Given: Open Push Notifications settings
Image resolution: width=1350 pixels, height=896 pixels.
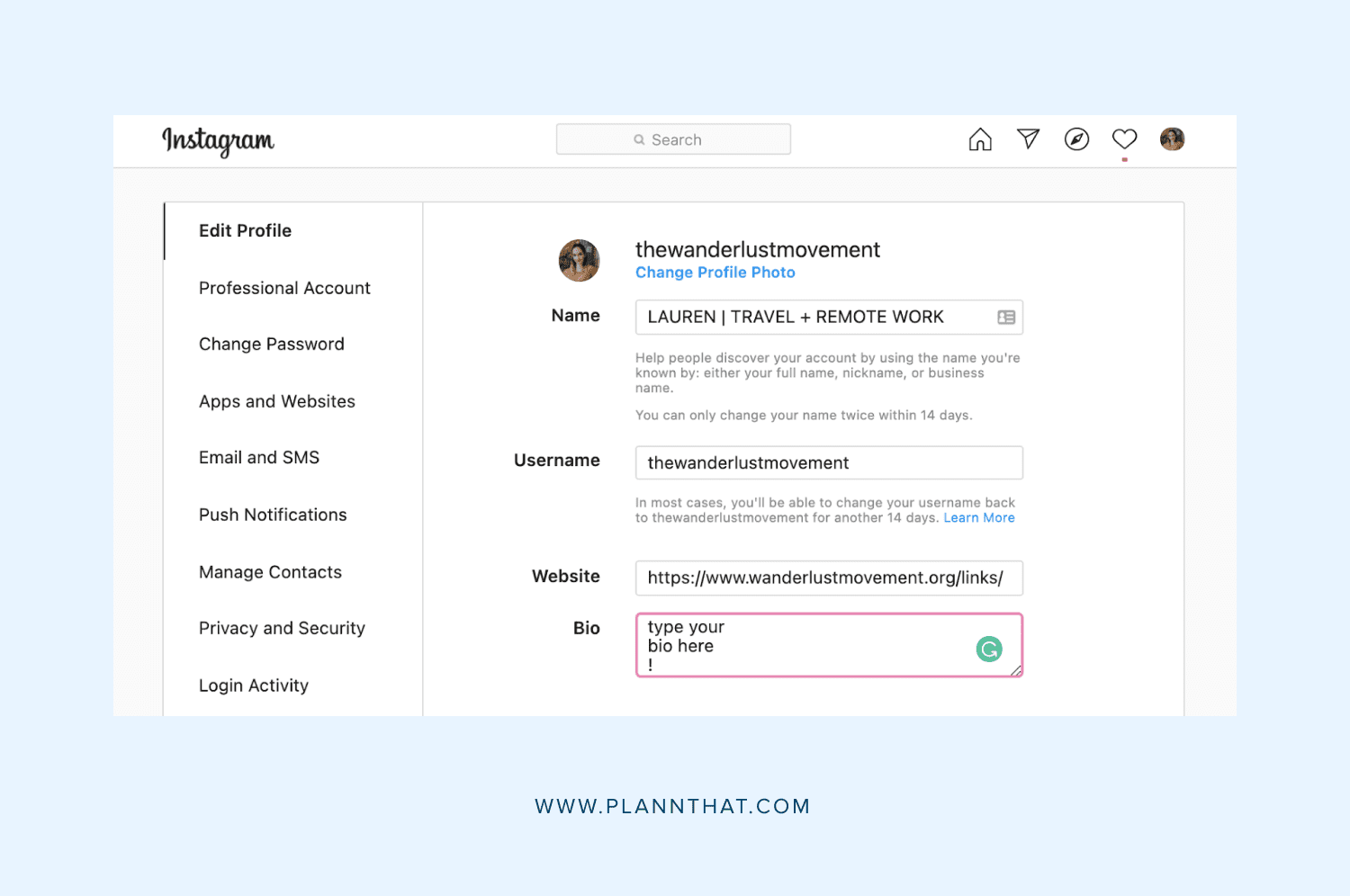Looking at the screenshot, I should point(273,515).
